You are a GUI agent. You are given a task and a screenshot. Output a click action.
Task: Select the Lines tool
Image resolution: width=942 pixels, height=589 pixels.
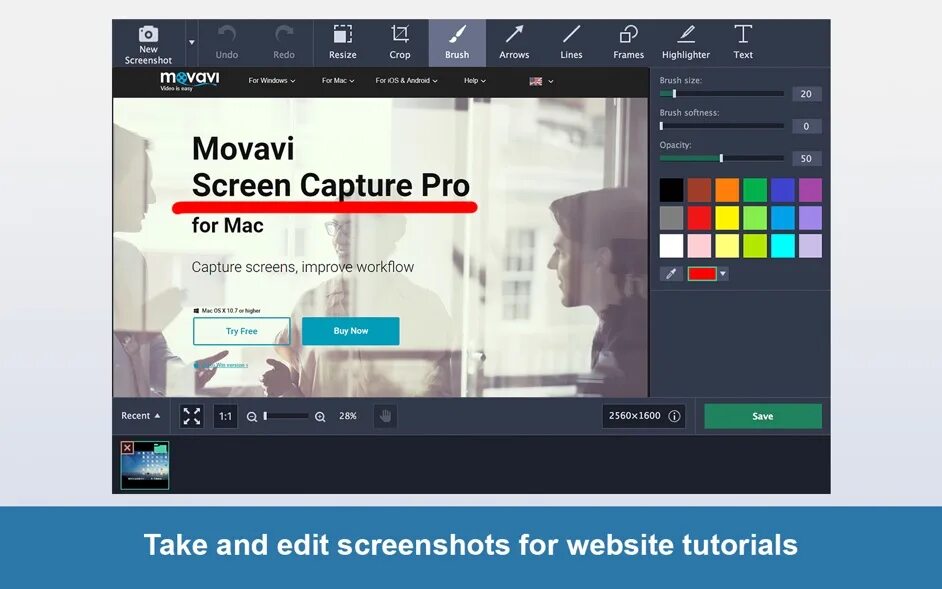[x=571, y=43]
